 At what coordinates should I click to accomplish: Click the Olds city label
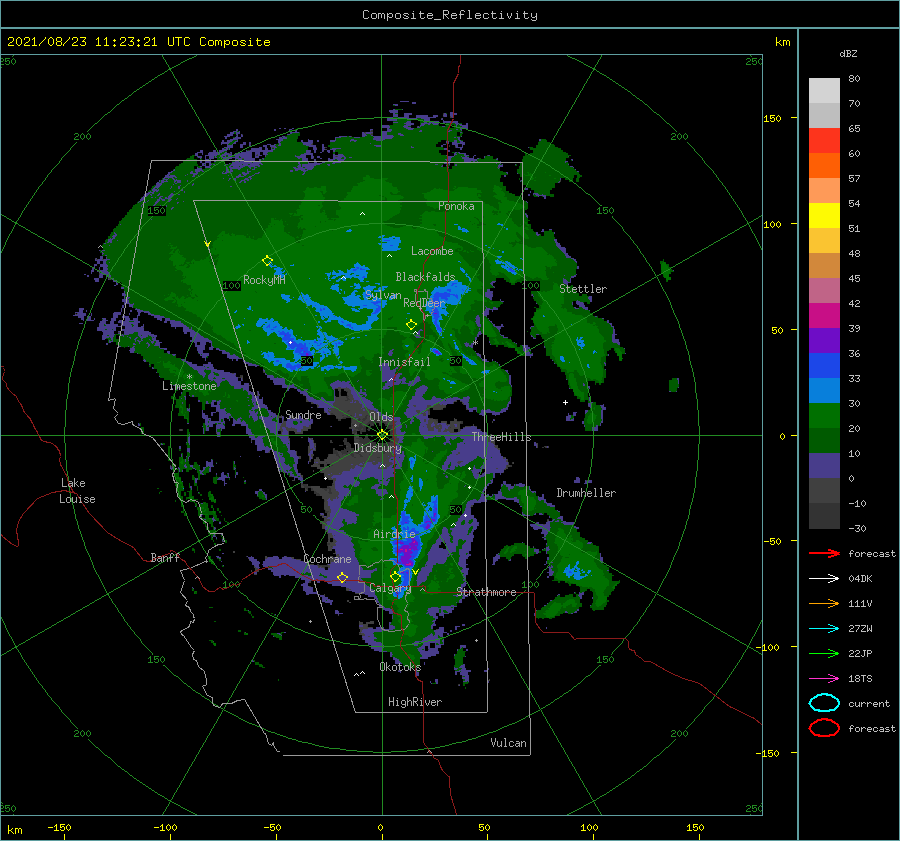tap(381, 417)
